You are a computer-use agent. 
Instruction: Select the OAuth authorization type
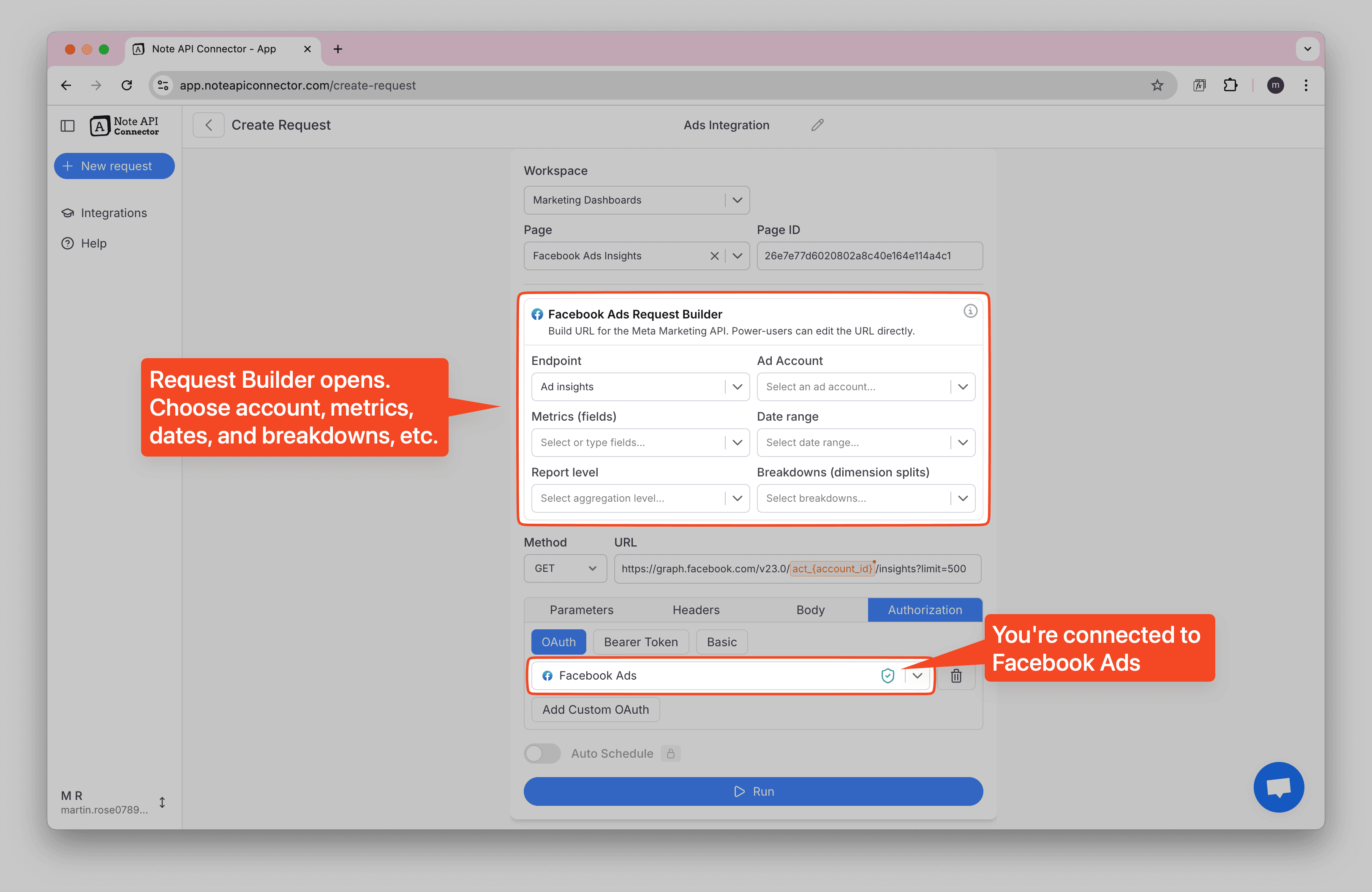pos(558,642)
